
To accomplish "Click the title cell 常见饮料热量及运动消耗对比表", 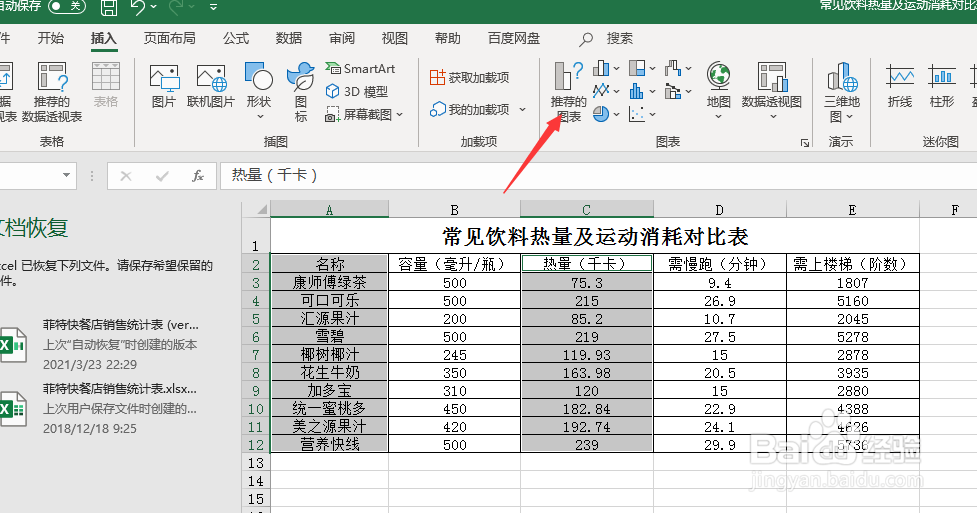I will click(595, 237).
